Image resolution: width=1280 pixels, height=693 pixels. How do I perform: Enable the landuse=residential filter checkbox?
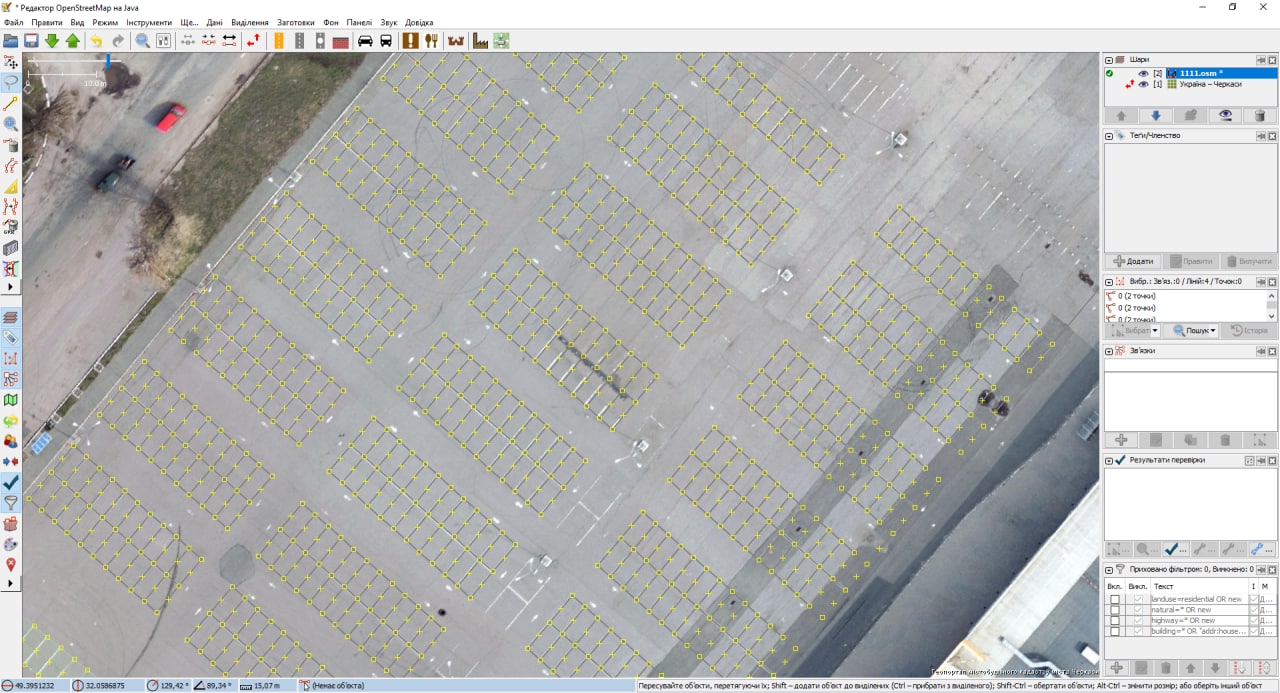pos(1115,599)
